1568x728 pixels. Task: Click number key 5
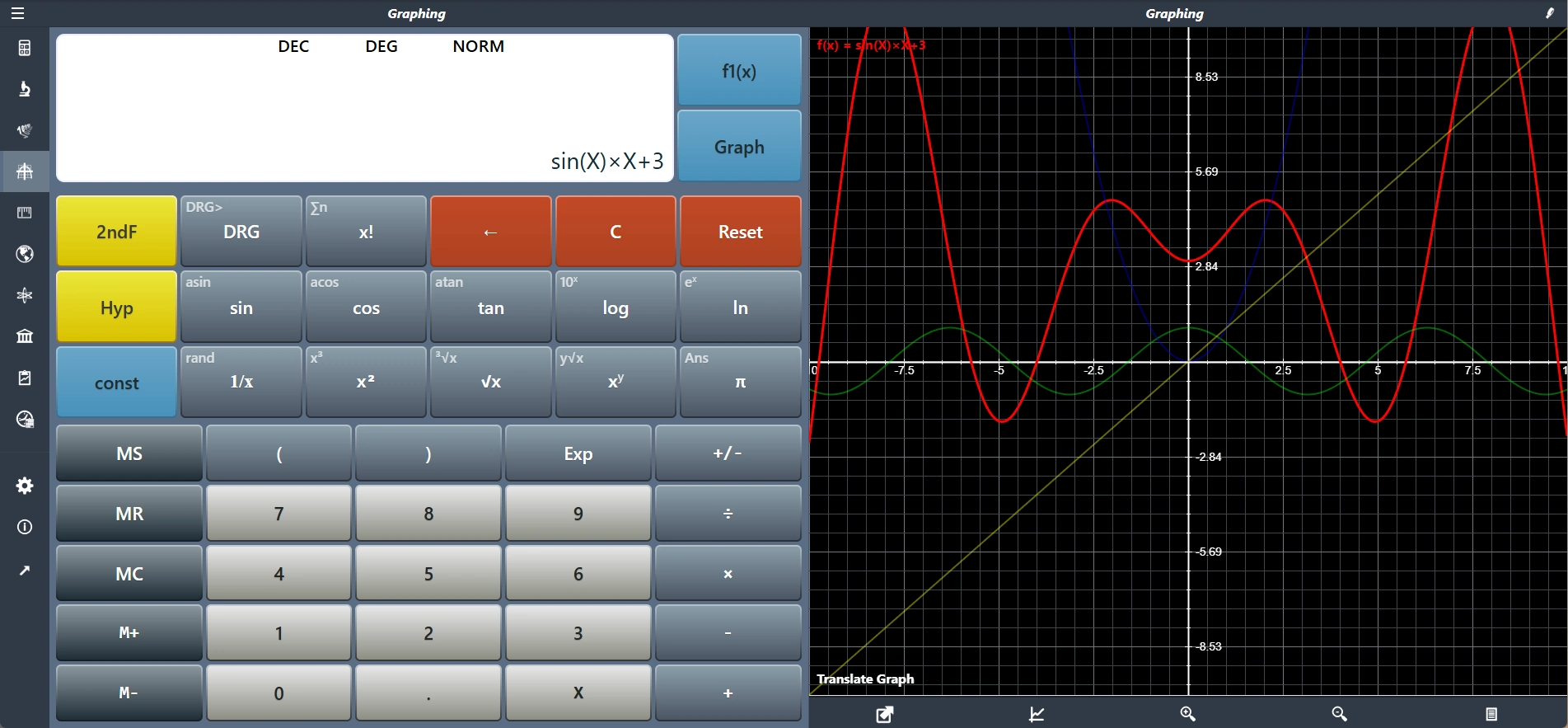click(x=428, y=573)
